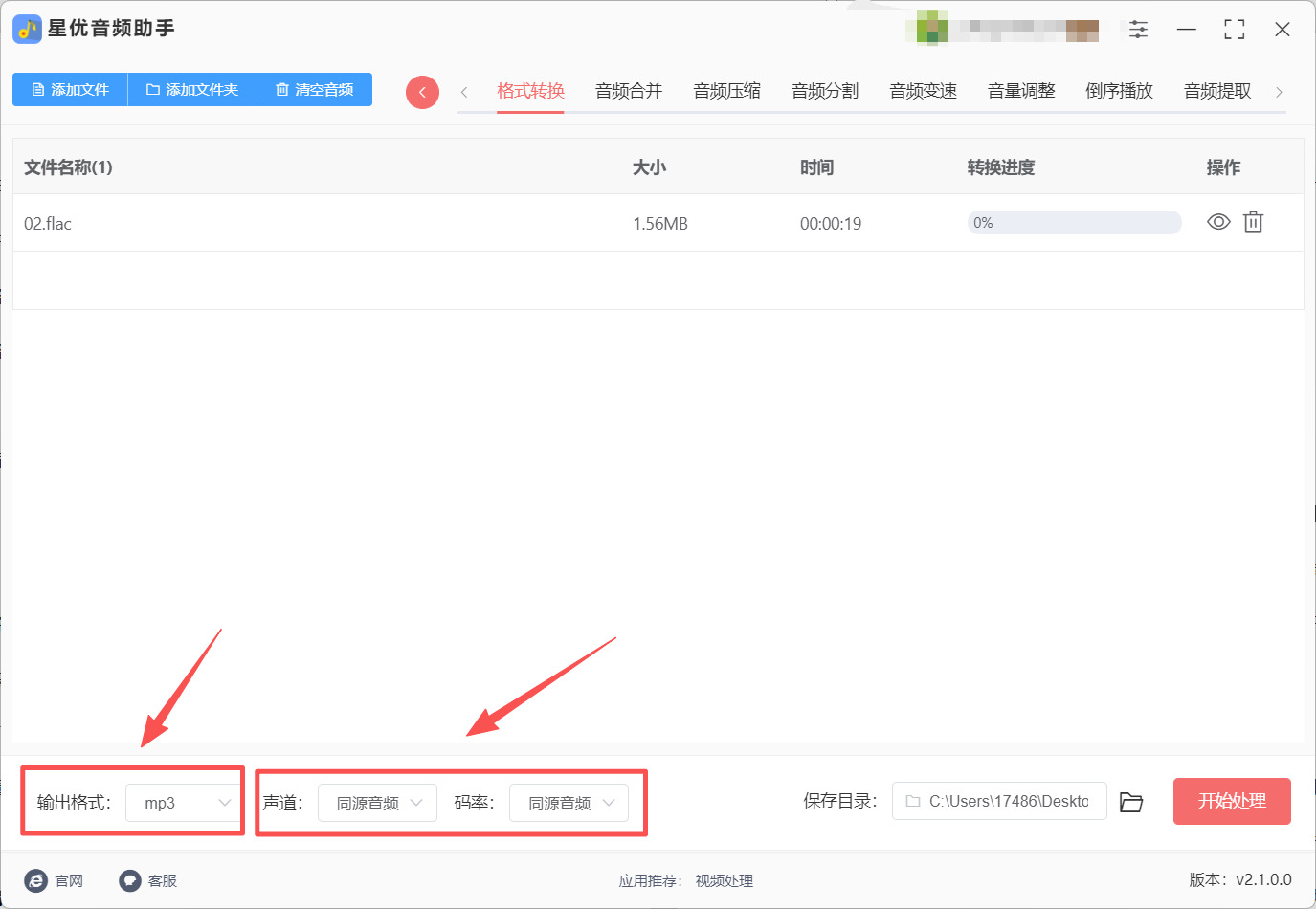Click the blurred user account area

pos(1003,29)
